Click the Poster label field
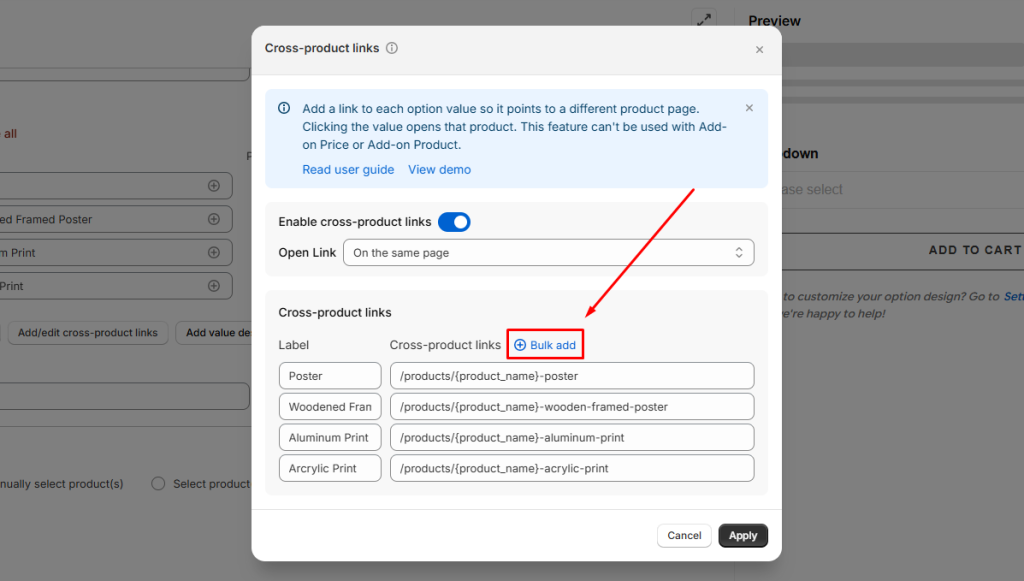The image size is (1024, 581). [x=330, y=376]
